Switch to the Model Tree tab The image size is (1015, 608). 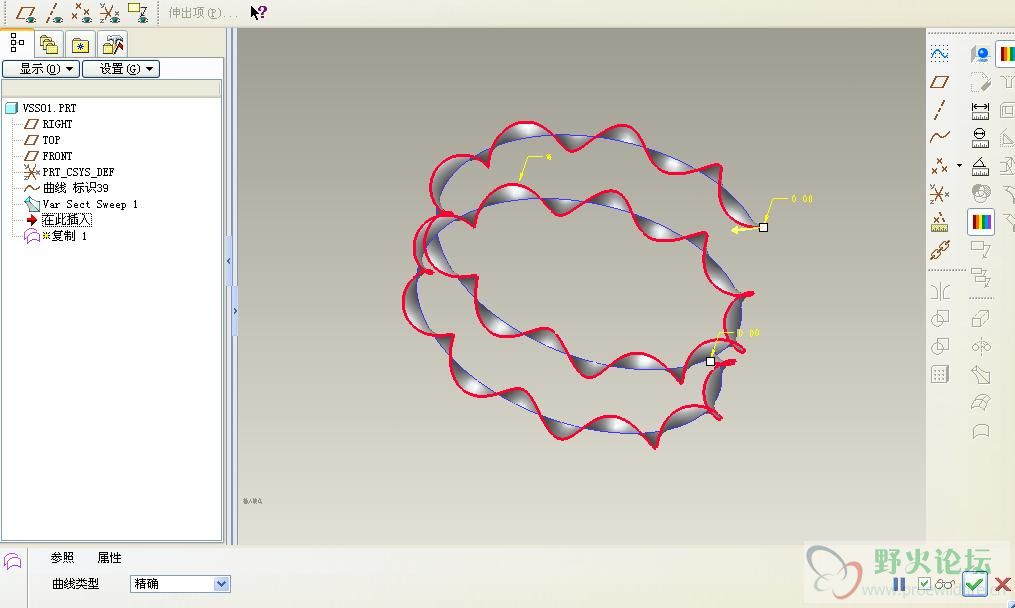coord(17,43)
